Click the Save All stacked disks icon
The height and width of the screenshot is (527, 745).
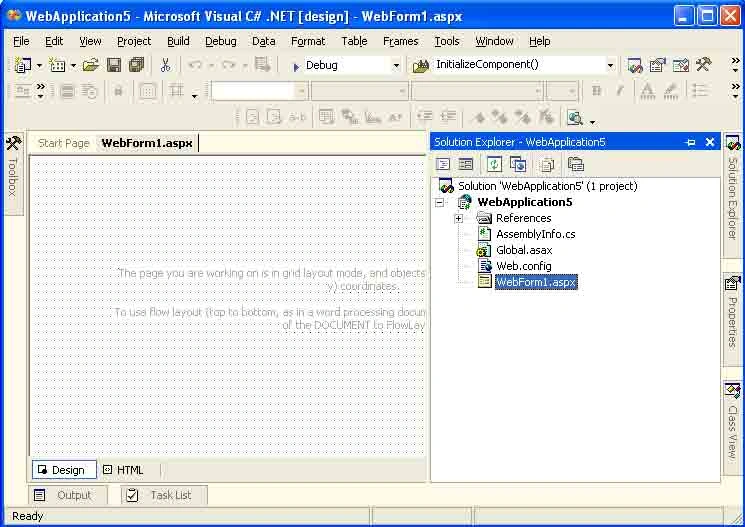136,65
